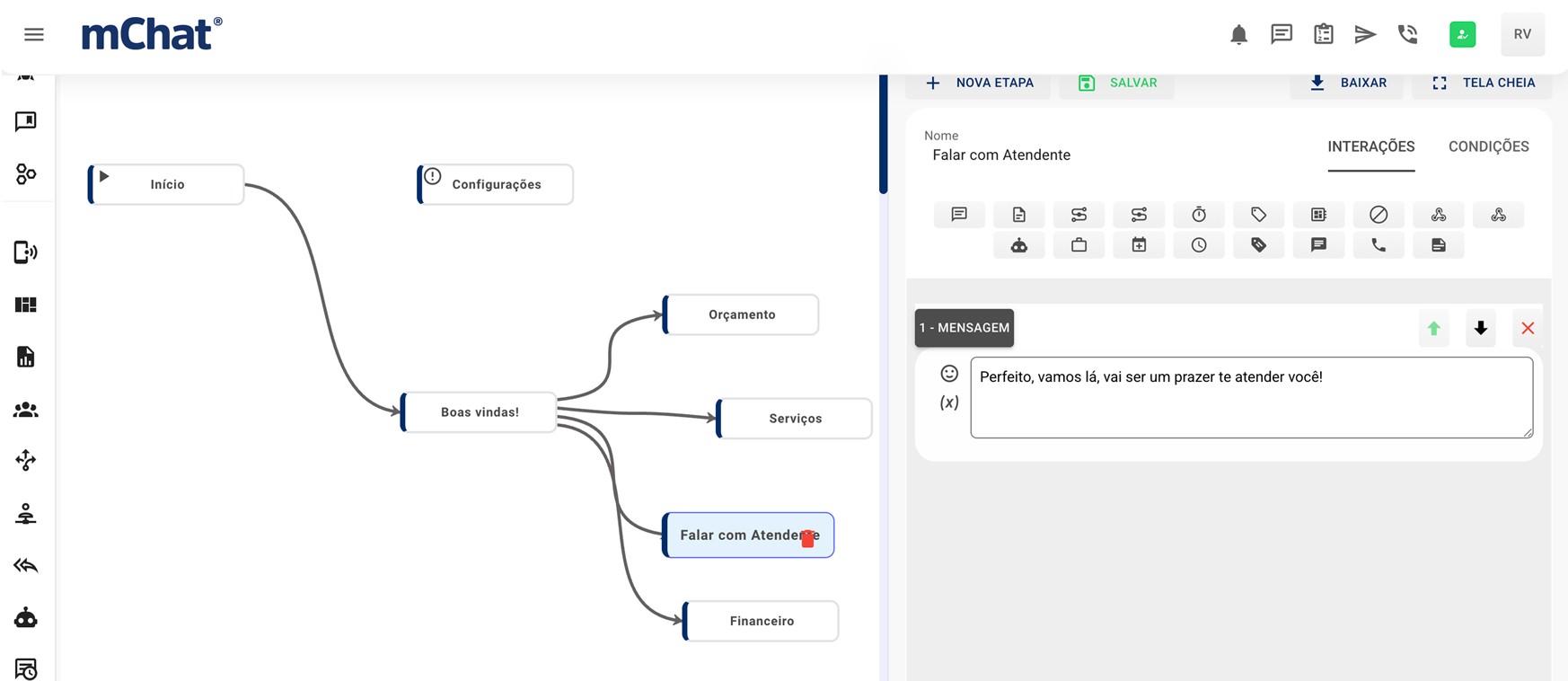Click the SALVAR button

point(1117,83)
